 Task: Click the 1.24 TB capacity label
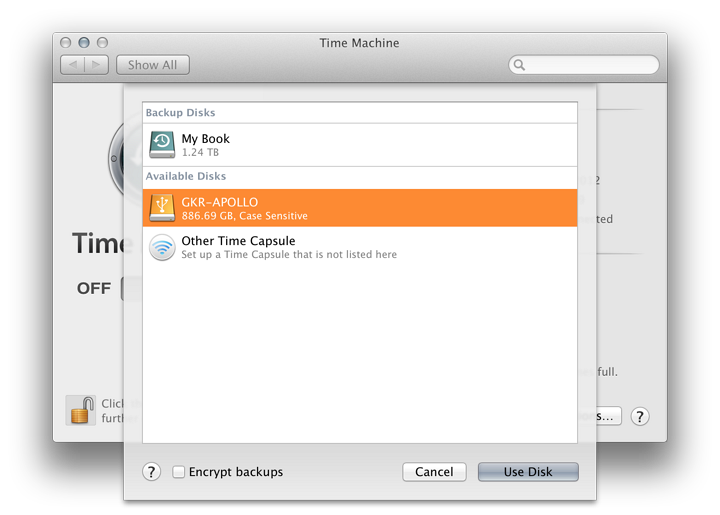[200, 152]
